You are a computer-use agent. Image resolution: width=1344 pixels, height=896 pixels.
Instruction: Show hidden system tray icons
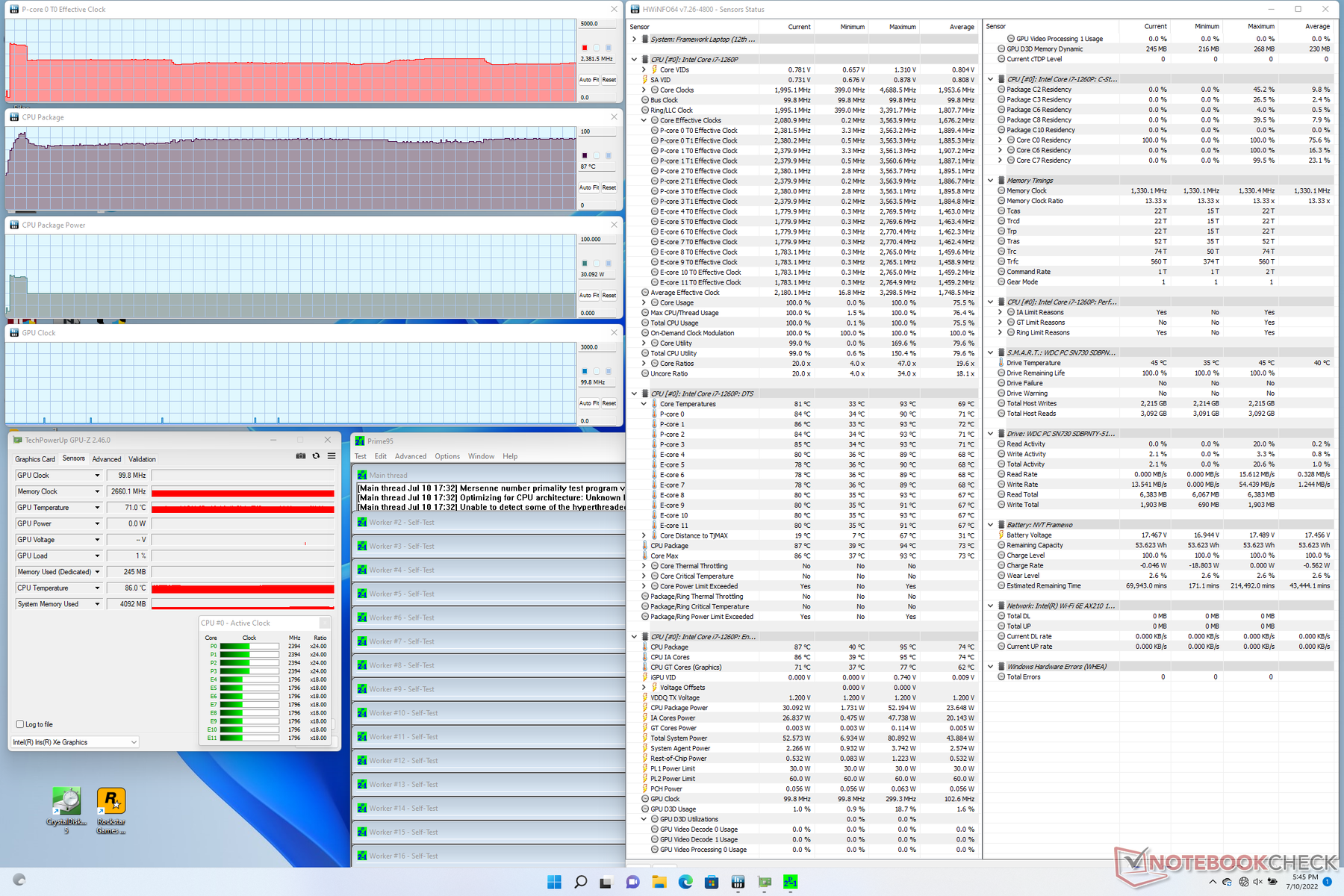[x=1212, y=882]
